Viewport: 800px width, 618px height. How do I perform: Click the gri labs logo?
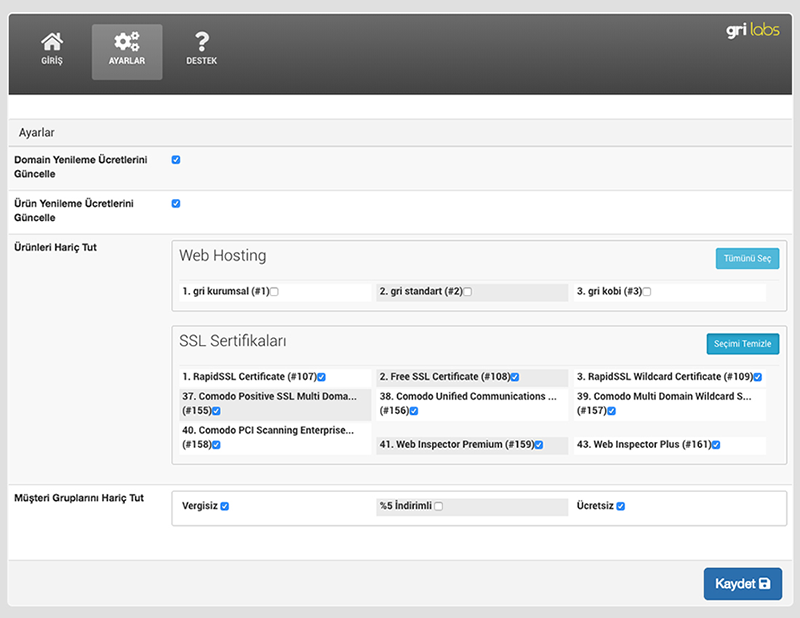pos(753,30)
